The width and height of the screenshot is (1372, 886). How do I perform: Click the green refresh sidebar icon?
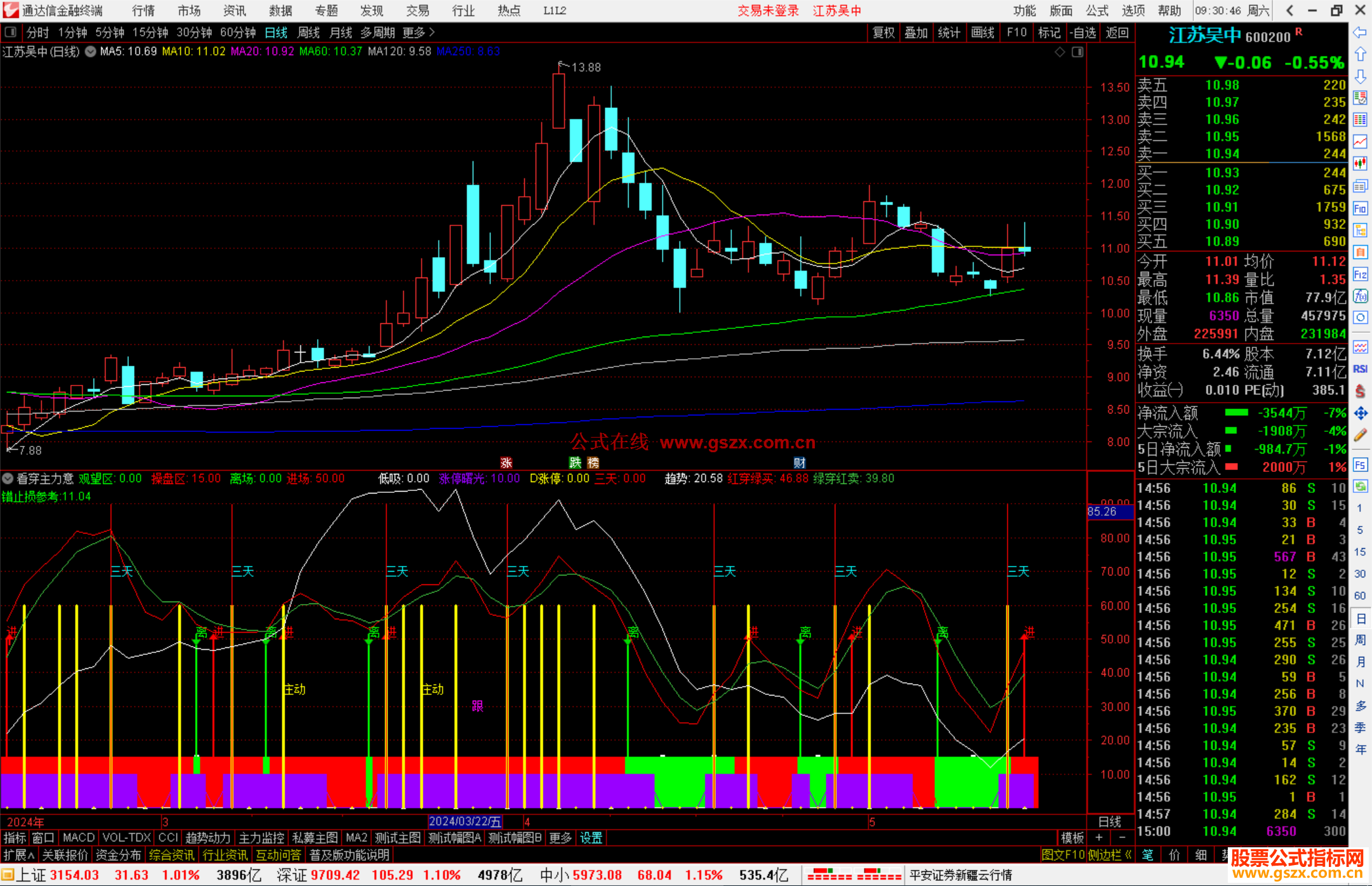1360,487
